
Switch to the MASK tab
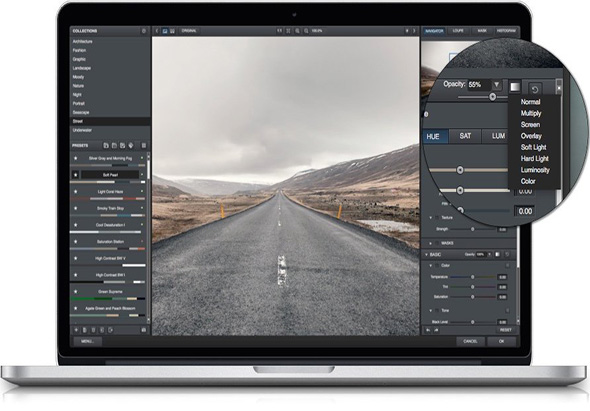pos(482,31)
